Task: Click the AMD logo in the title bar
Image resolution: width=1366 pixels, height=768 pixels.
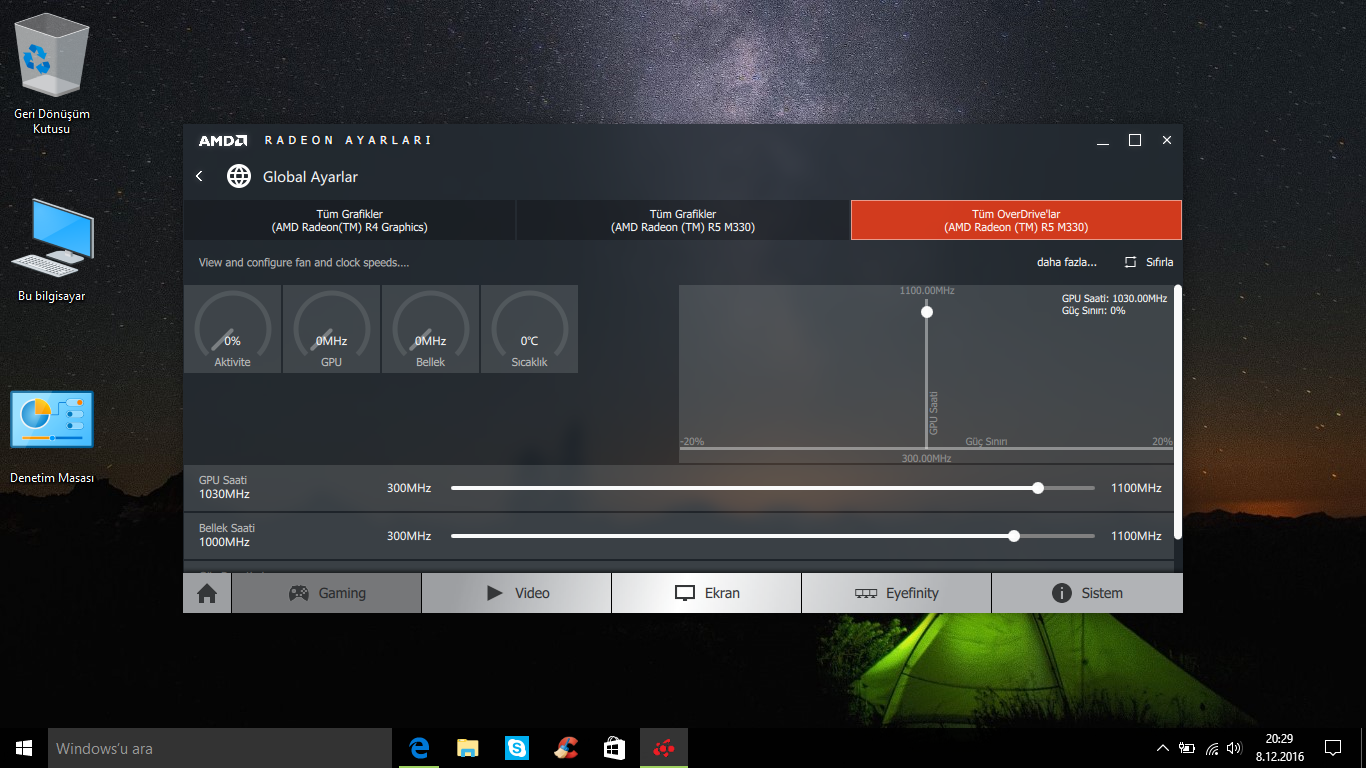Action: 222,141
